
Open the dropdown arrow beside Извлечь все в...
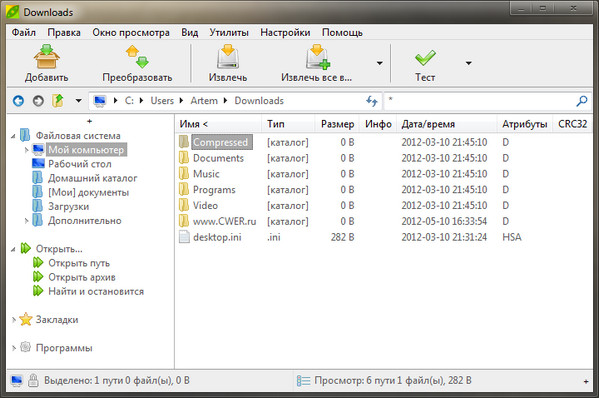click(x=379, y=63)
